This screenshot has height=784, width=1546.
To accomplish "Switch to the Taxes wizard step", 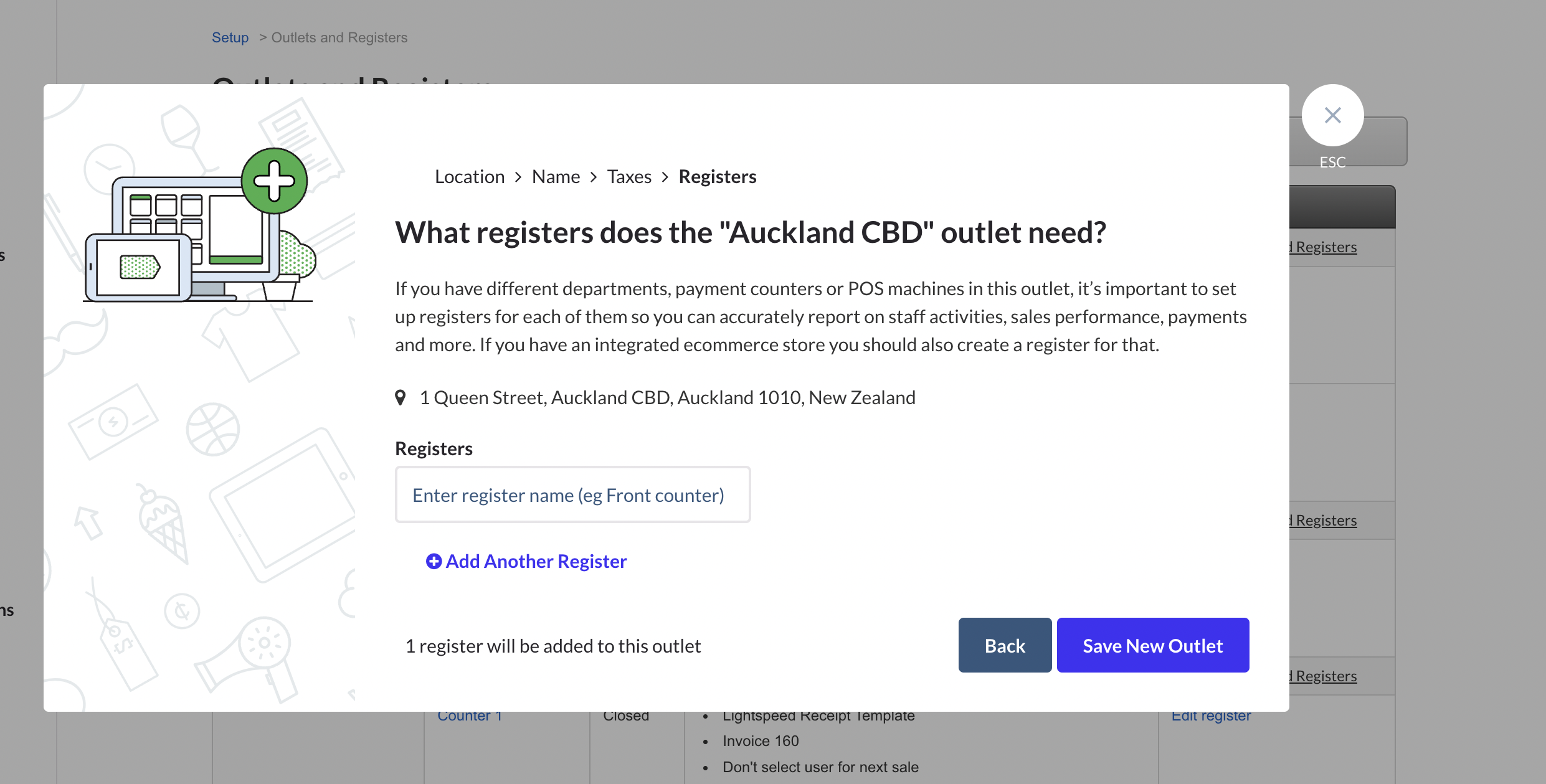I will pos(629,177).
